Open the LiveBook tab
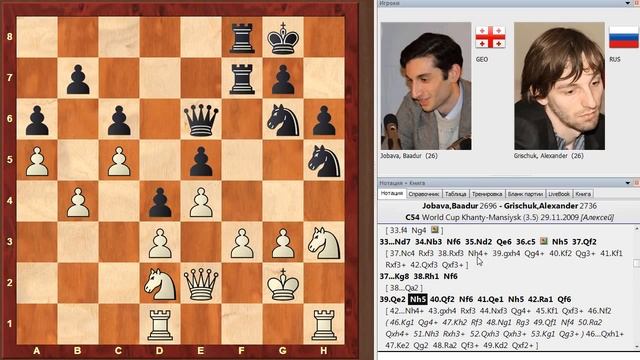This screenshot has height=360, width=640. point(559,194)
